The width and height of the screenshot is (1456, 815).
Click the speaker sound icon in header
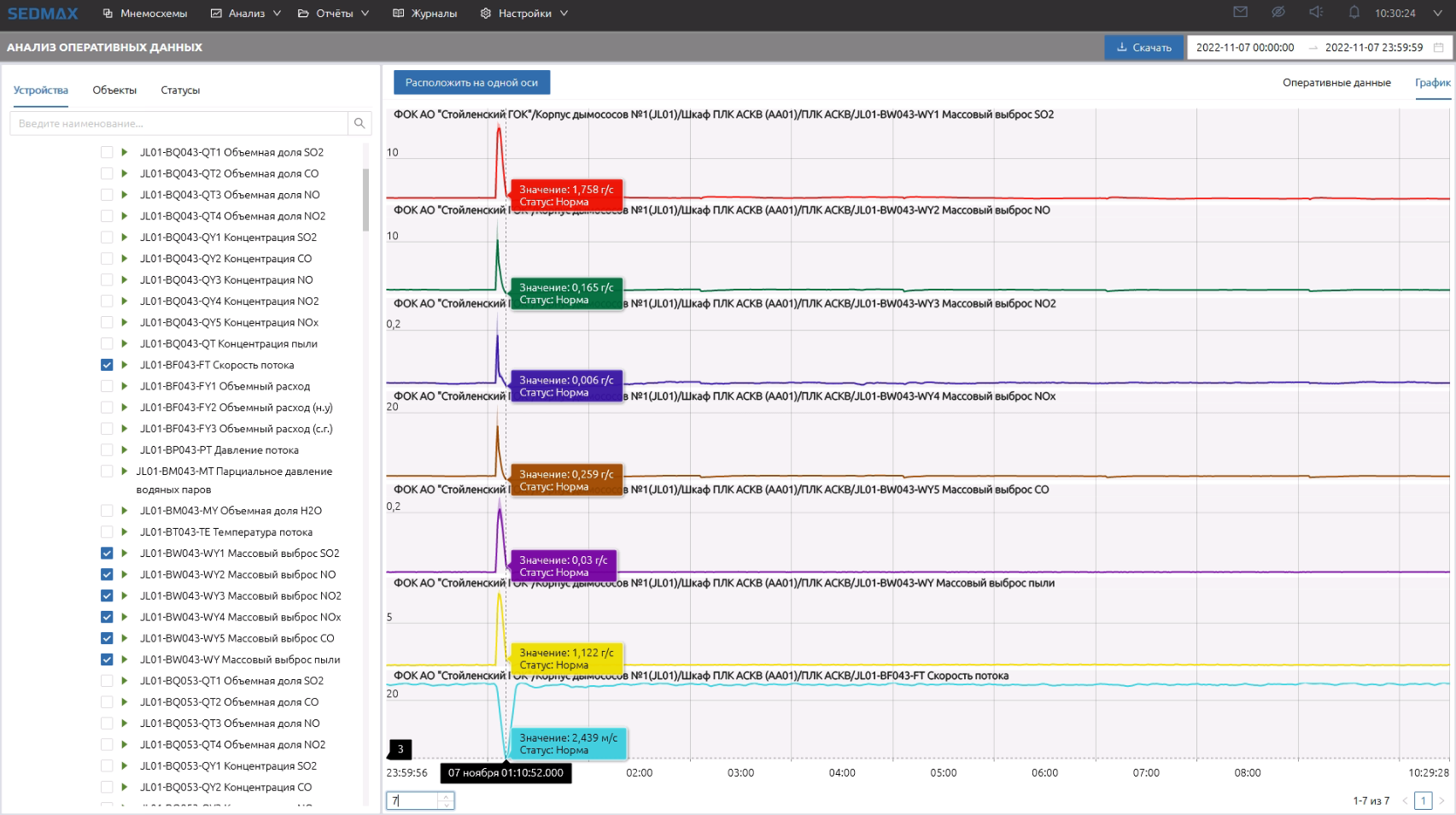tap(1316, 12)
